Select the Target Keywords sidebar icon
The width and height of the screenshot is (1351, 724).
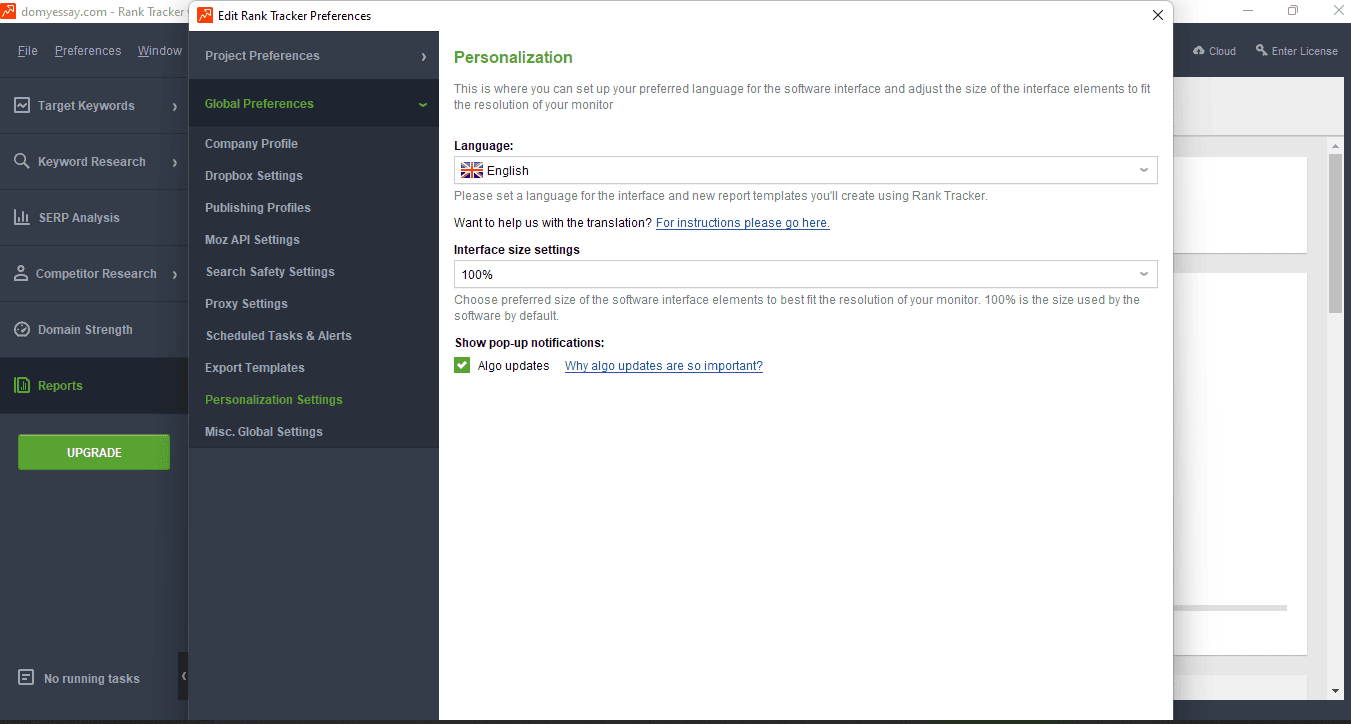[x=22, y=104]
